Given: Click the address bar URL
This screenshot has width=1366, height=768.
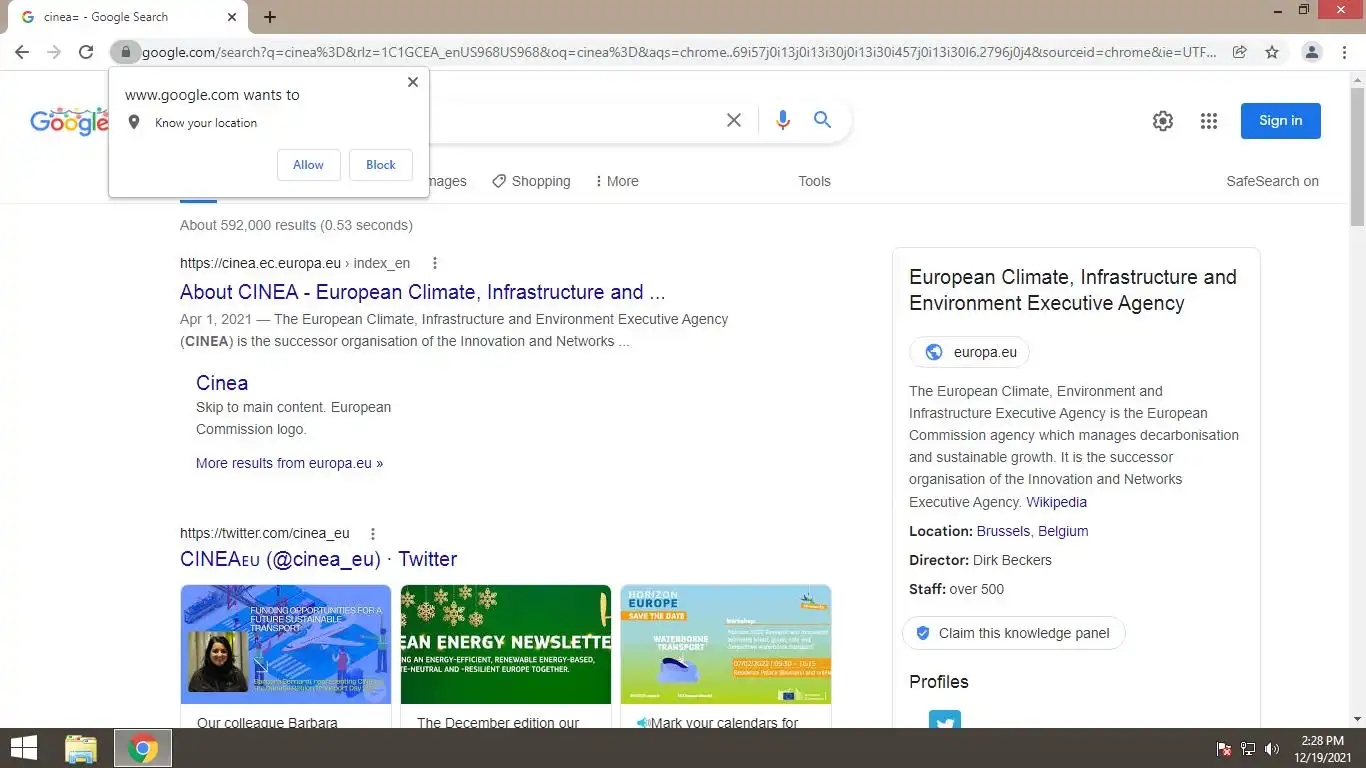Looking at the screenshot, I should click(x=679, y=52).
